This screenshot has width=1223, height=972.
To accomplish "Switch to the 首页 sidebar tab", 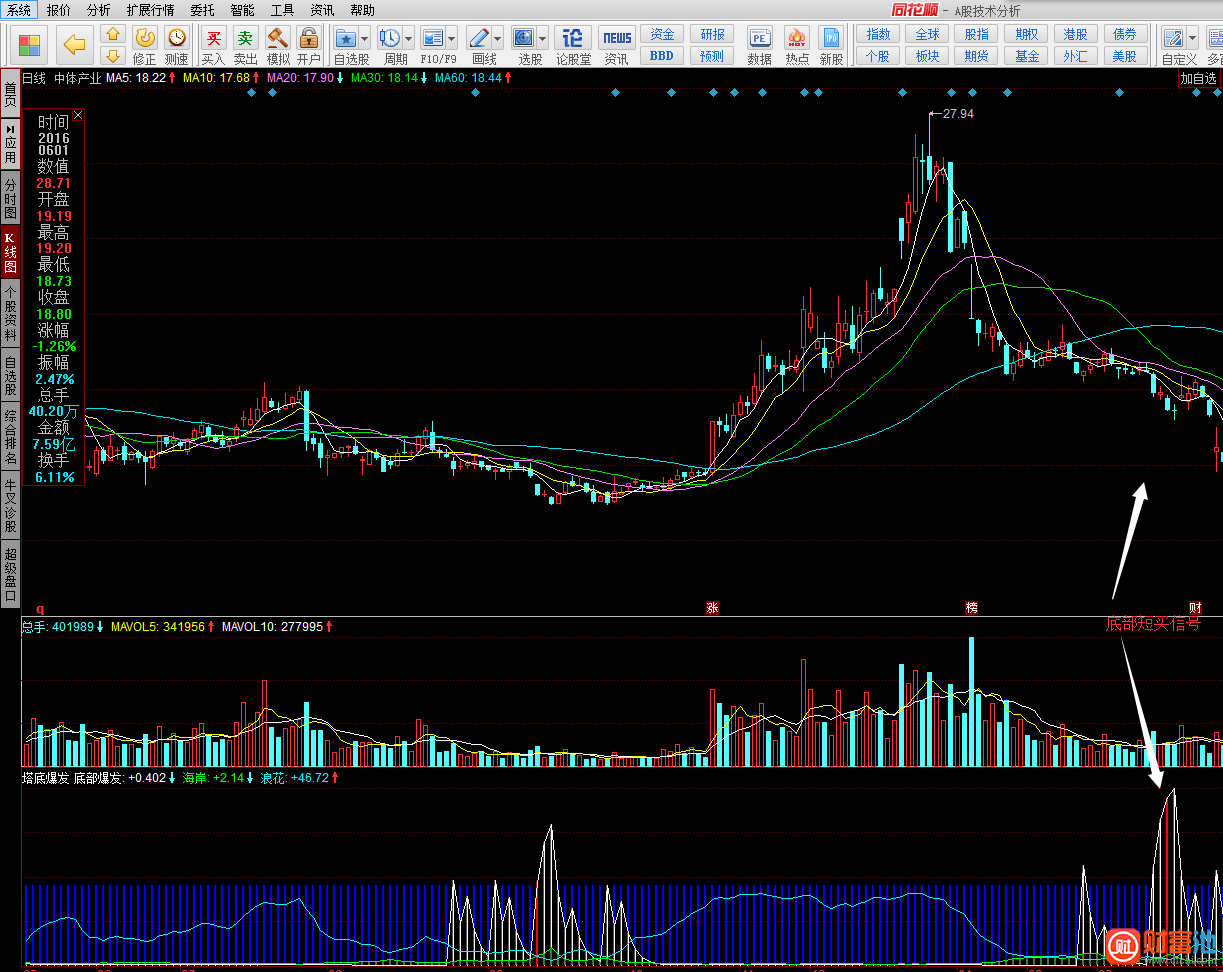I will pos(10,95).
